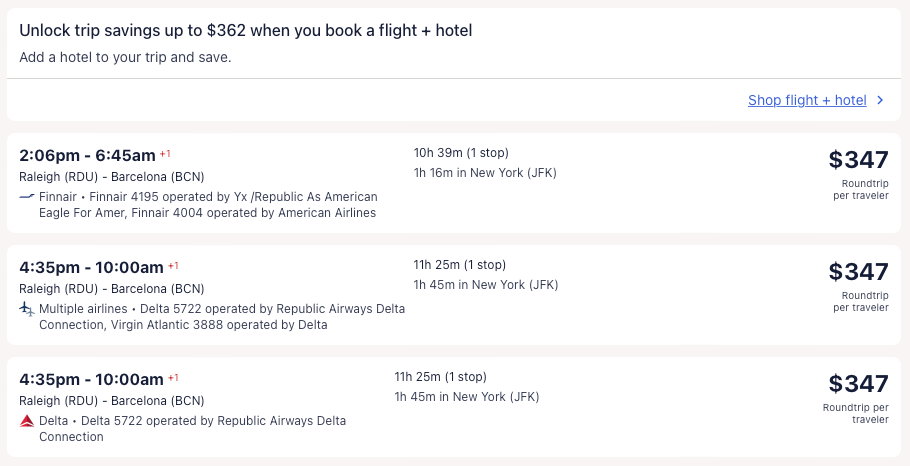Click the 10h 39m (1 stop) duration
The width and height of the screenshot is (910, 466).
tap(461, 153)
